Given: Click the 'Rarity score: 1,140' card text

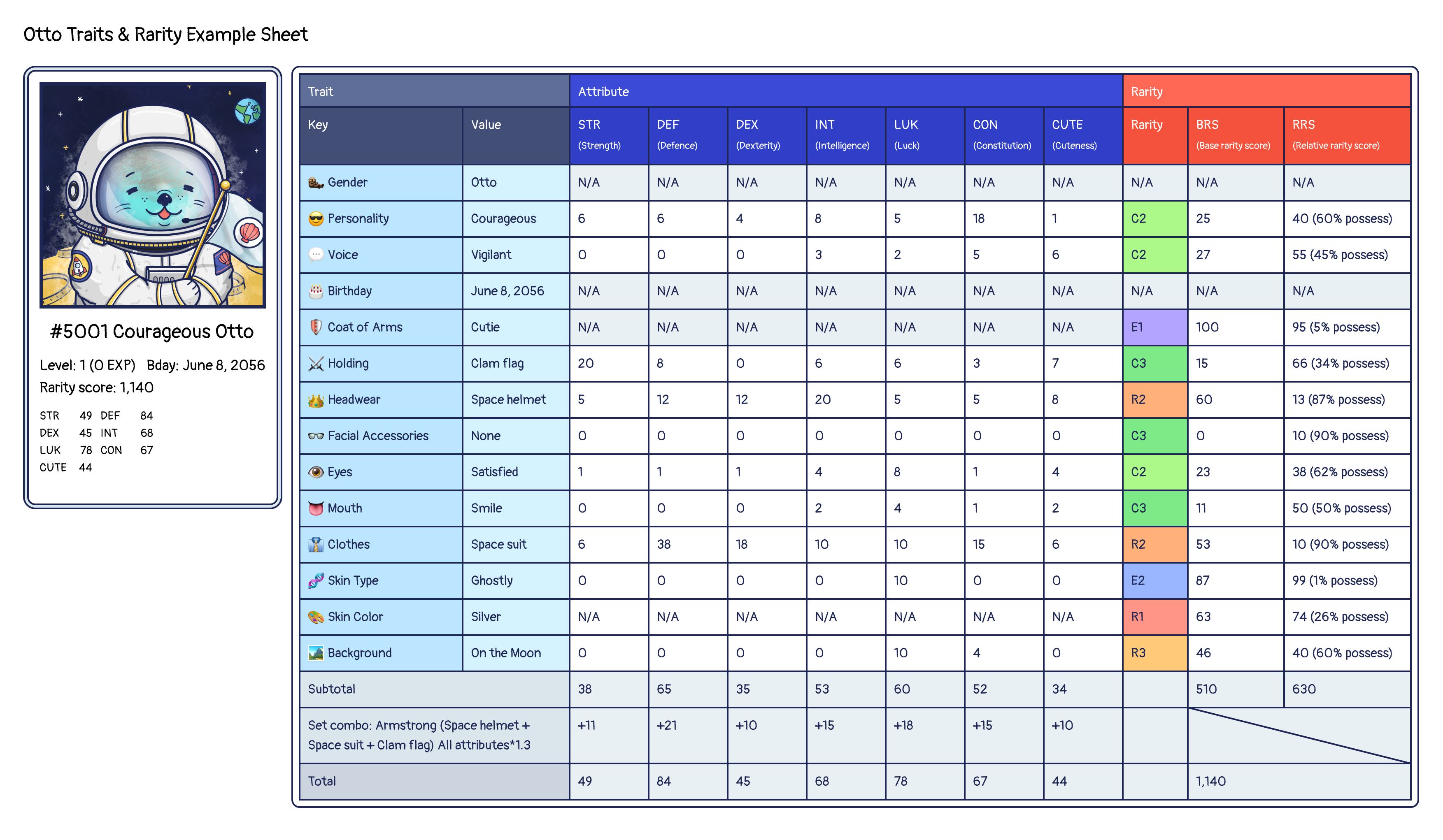Looking at the screenshot, I should coord(96,388).
